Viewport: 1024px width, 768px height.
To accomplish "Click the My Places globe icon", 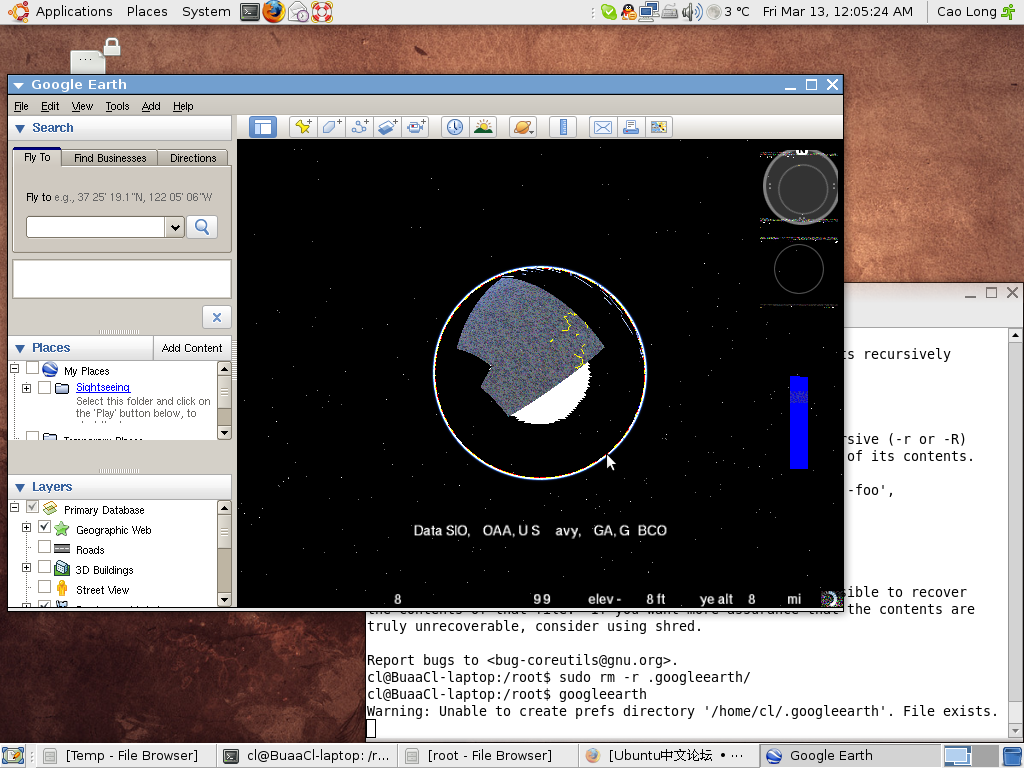I will click(x=50, y=370).
